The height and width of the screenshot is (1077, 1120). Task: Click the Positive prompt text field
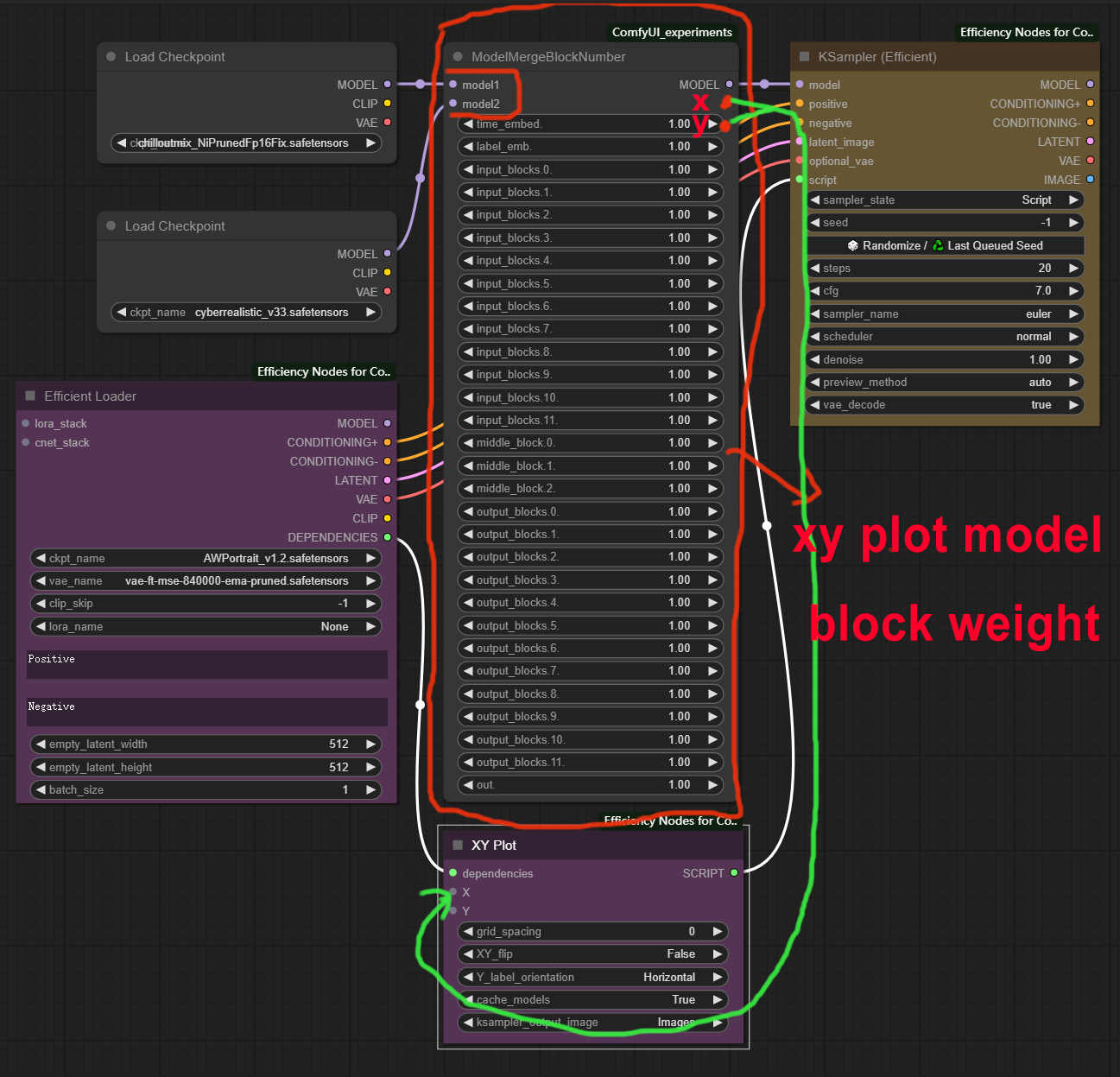pyautogui.click(x=206, y=665)
